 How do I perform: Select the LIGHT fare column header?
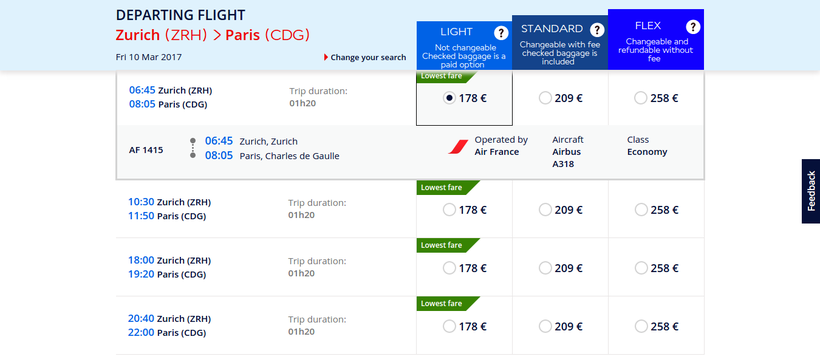pyautogui.click(x=464, y=46)
